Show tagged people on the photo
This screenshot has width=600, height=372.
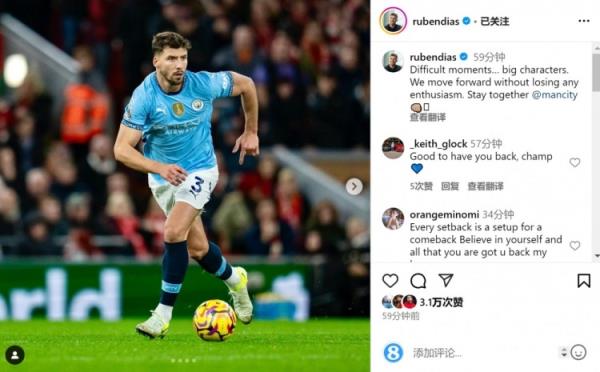tap(15, 355)
